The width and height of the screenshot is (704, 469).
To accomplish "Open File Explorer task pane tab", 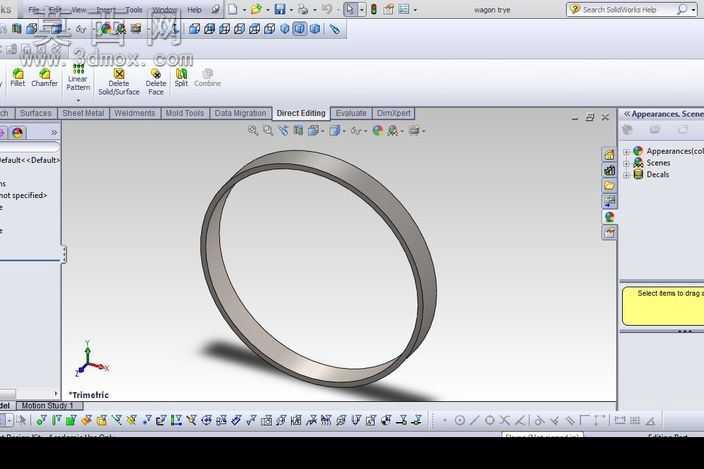I will pyautogui.click(x=609, y=186).
